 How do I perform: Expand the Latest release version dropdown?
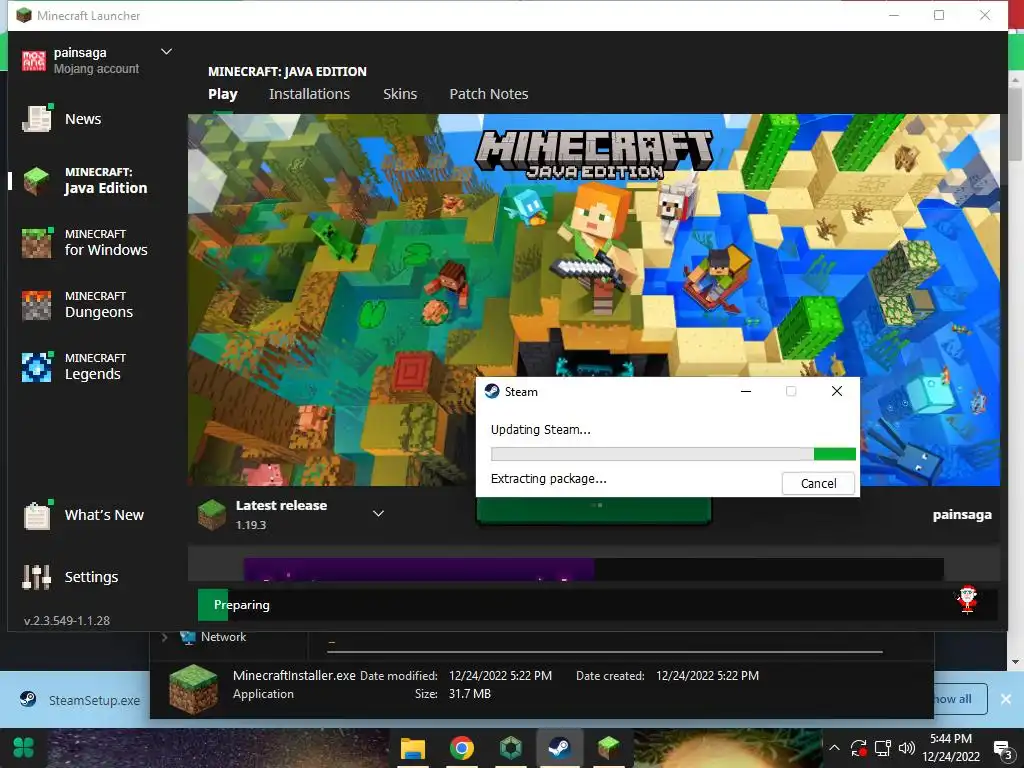click(x=378, y=514)
